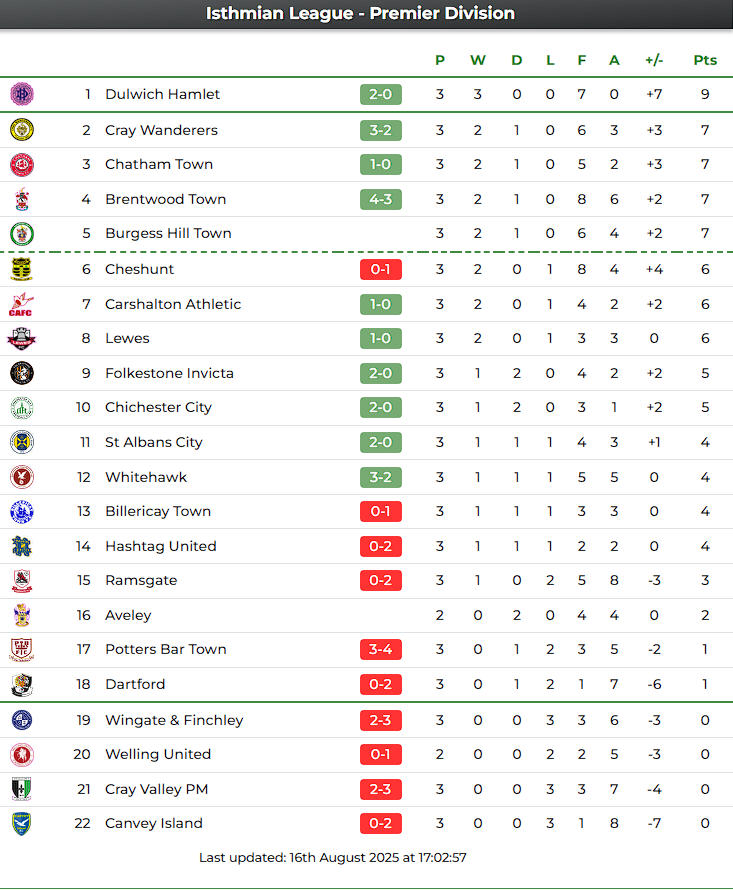
Task: Click the Chatham Town club crest
Action: [x=21, y=164]
